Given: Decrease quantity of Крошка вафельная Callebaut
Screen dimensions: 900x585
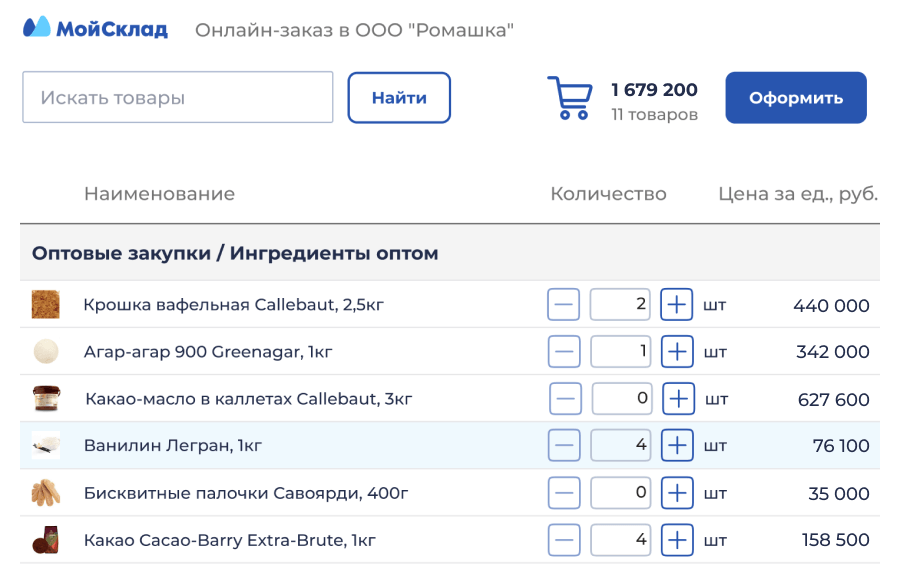Looking at the screenshot, I should 563,304.
